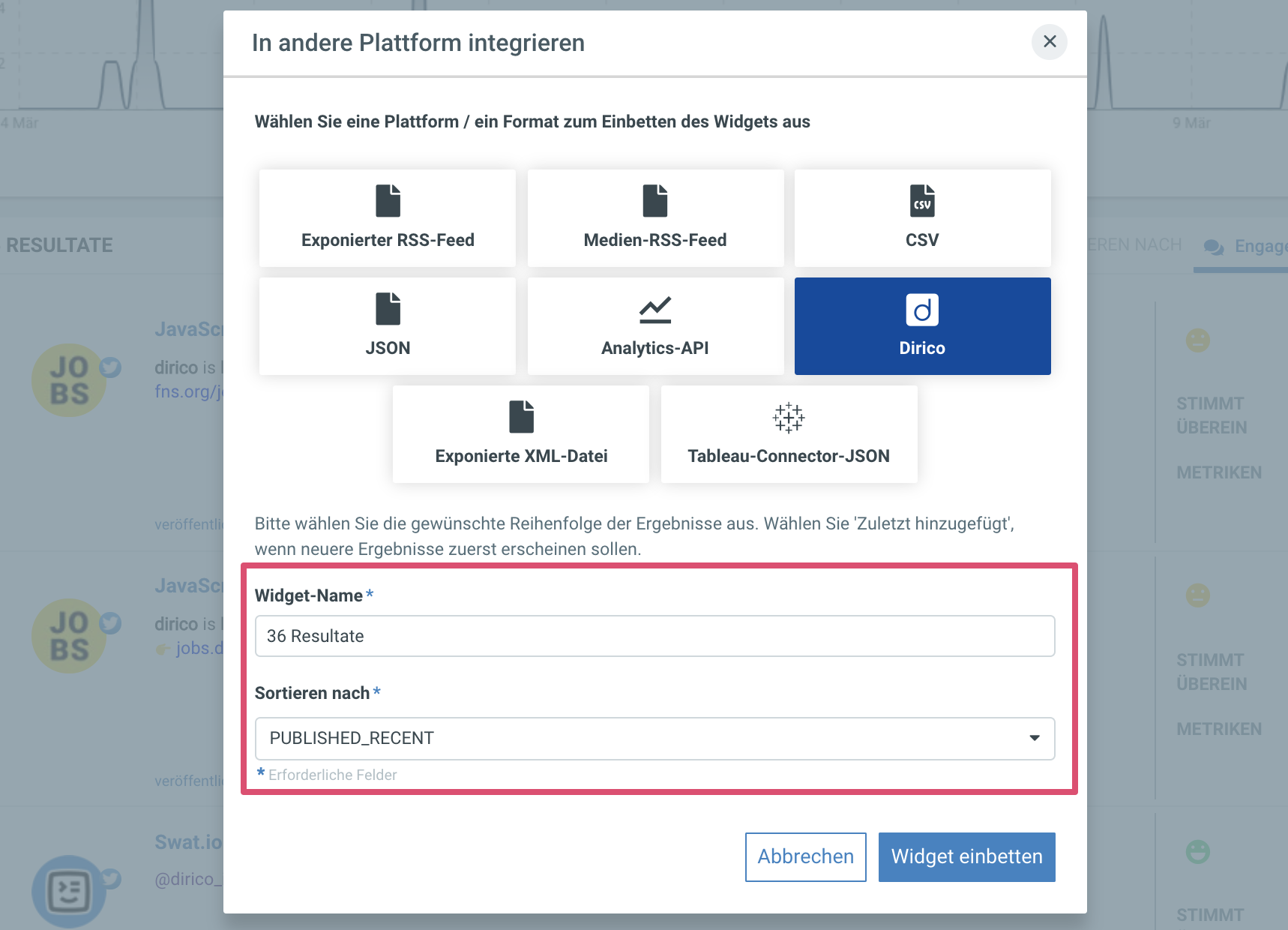Click the Widget einbetten button
The height and width of the screenshot is (930, 1288).
tap(967, 857)
